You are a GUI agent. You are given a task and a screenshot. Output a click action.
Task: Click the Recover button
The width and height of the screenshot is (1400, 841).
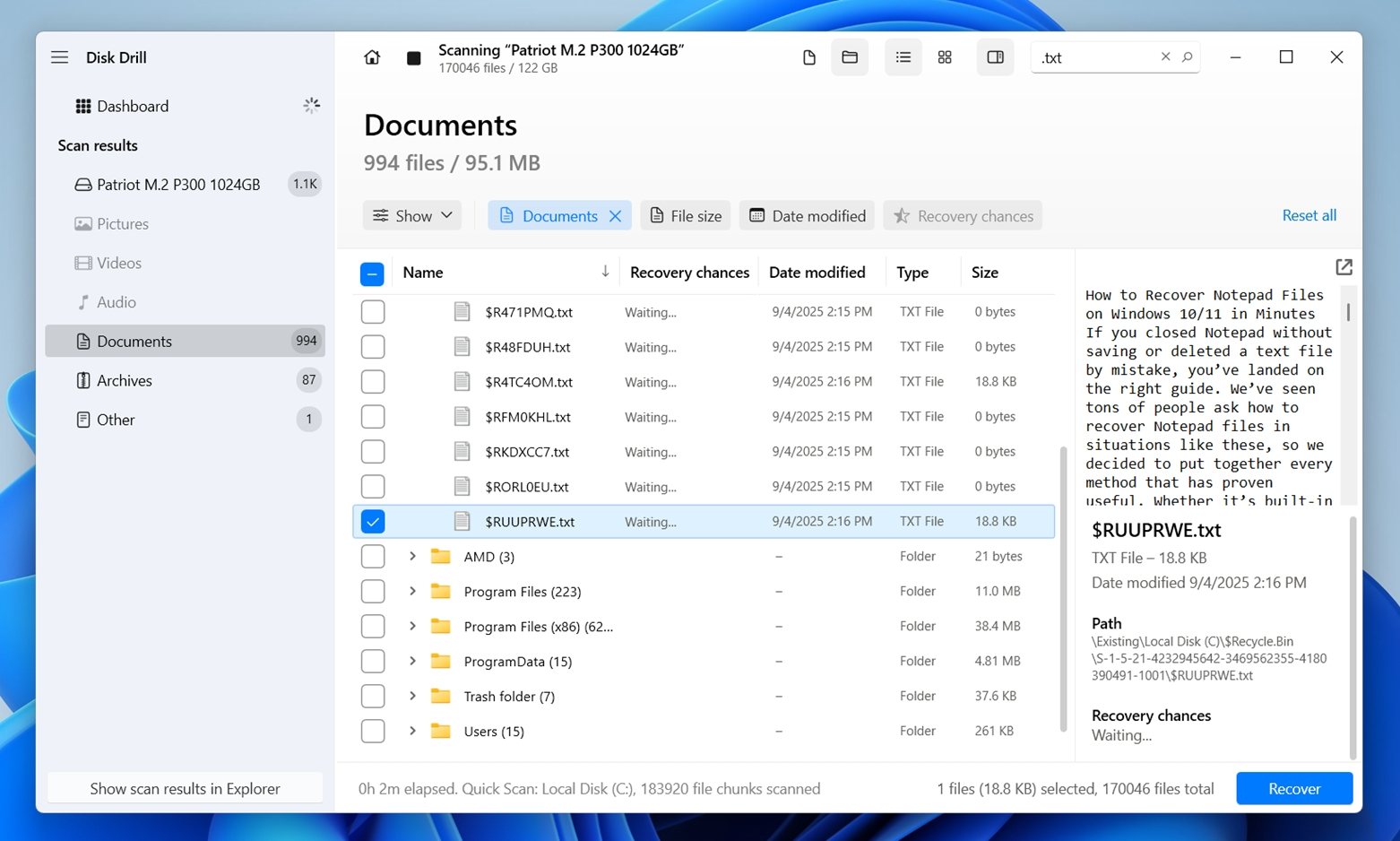[x=1293, y=788]
